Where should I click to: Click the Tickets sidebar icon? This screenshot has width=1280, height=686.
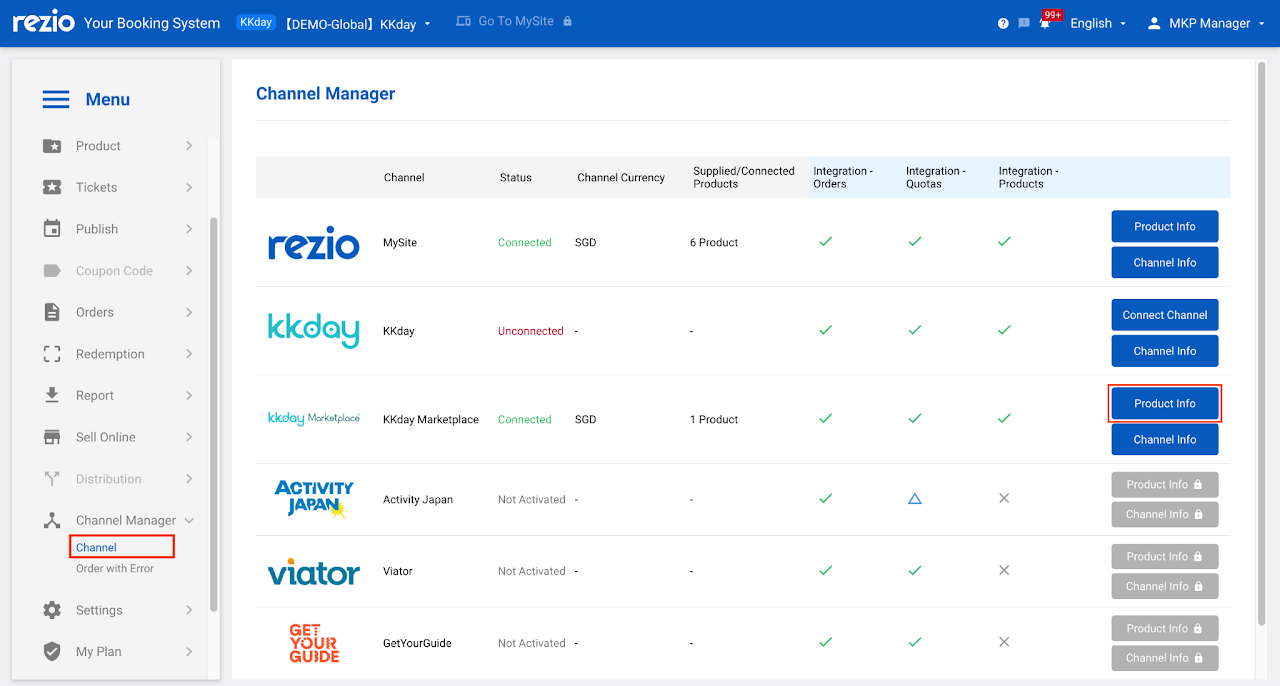pos(52,187)
